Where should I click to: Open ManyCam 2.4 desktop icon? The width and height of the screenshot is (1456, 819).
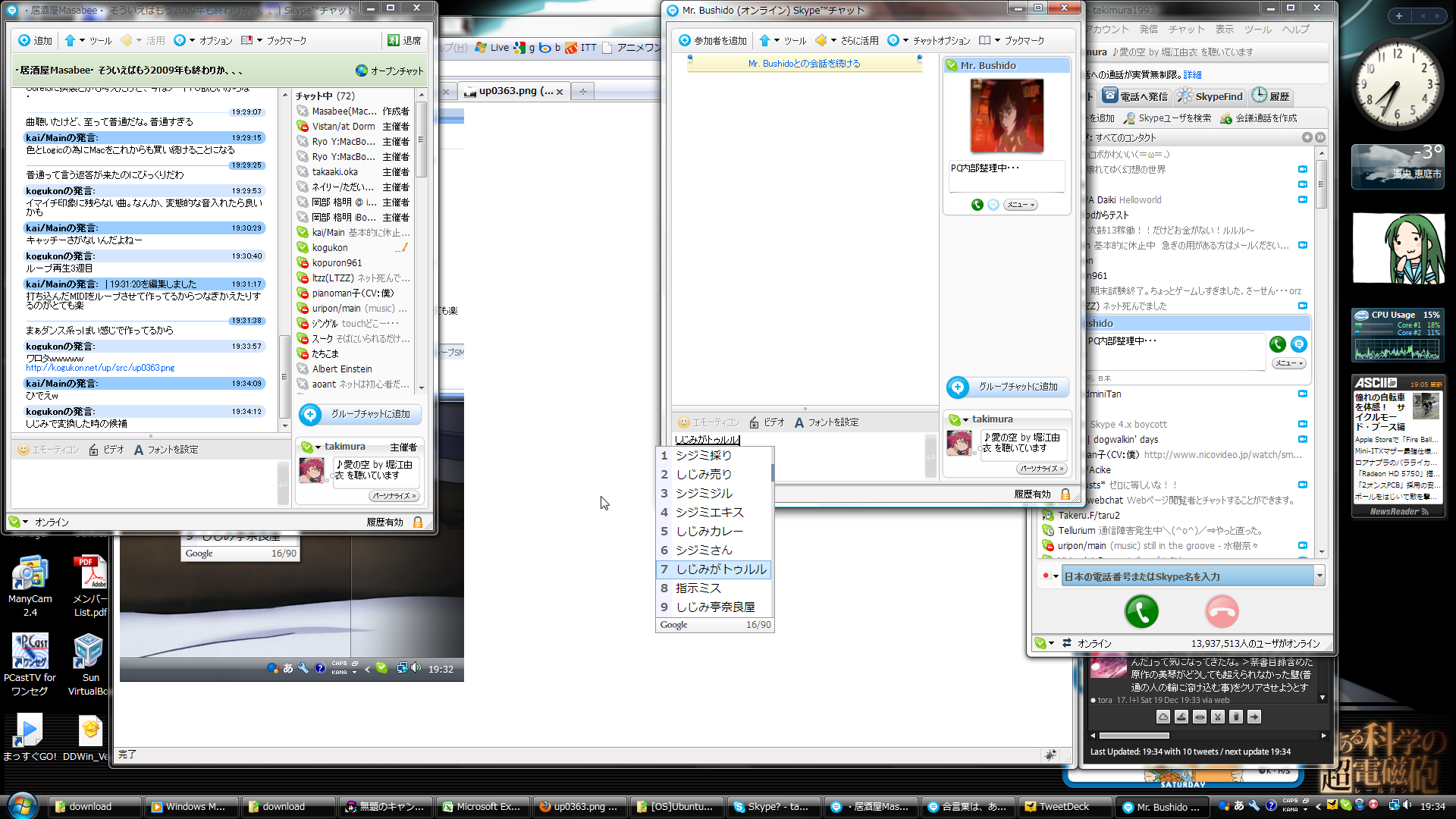click(x=30, y=585)
